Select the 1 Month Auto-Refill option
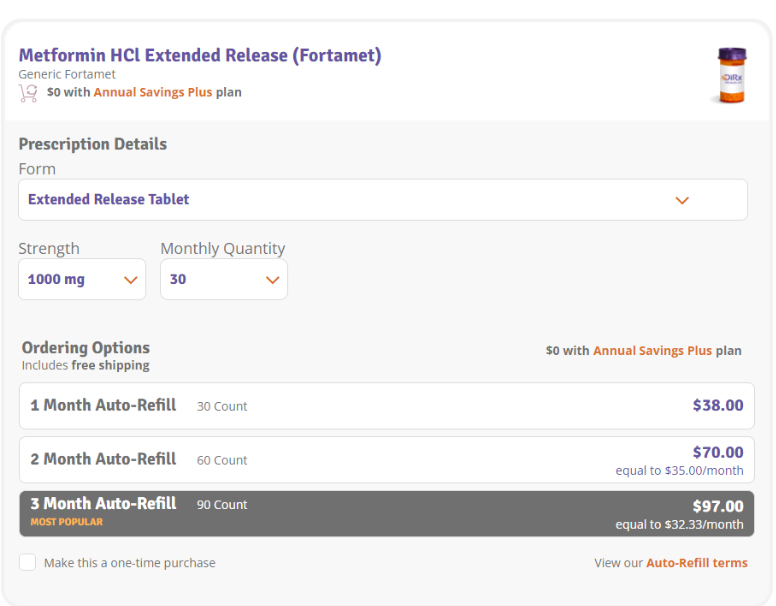This screenshot has width=776, height=606. point(386,406)
